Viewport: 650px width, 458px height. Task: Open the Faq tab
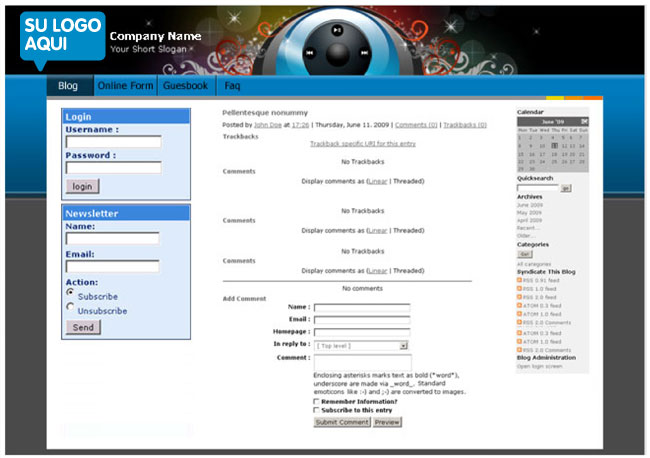point(232,86)
